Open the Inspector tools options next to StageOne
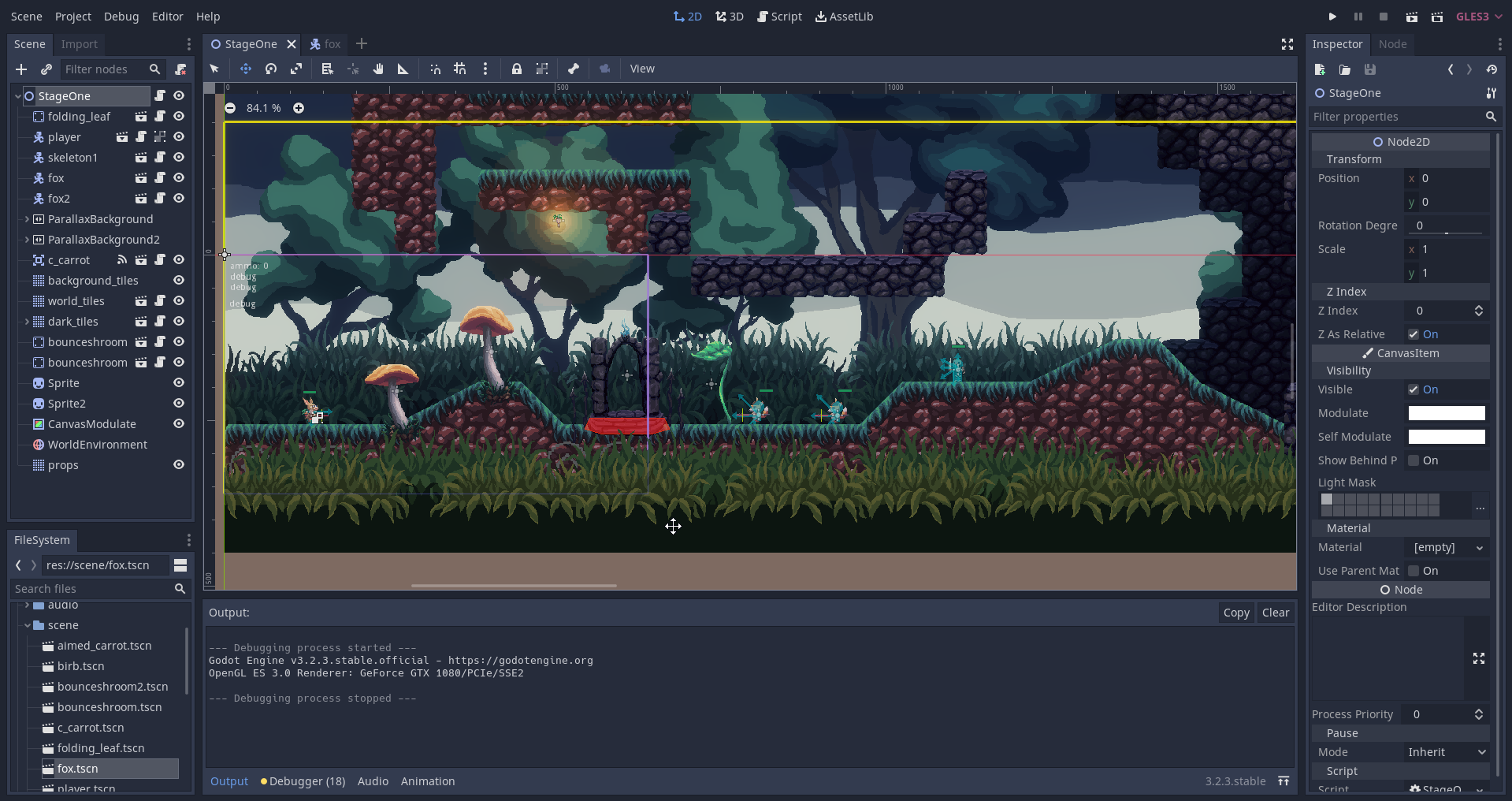Screen dimensions: 1512x801 pos(1492,93)
